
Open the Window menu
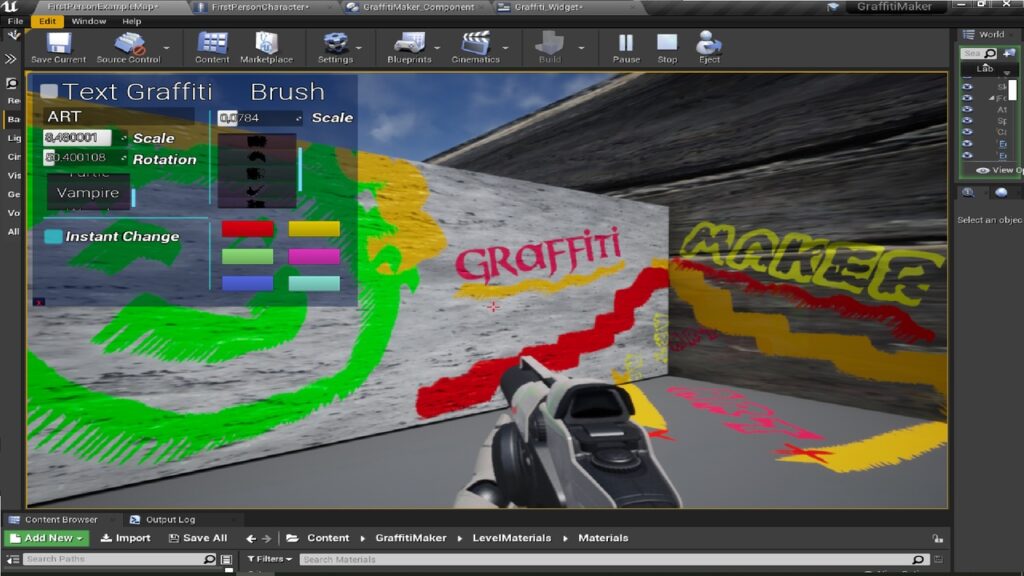pyautogui.click(x=89, y=21)
